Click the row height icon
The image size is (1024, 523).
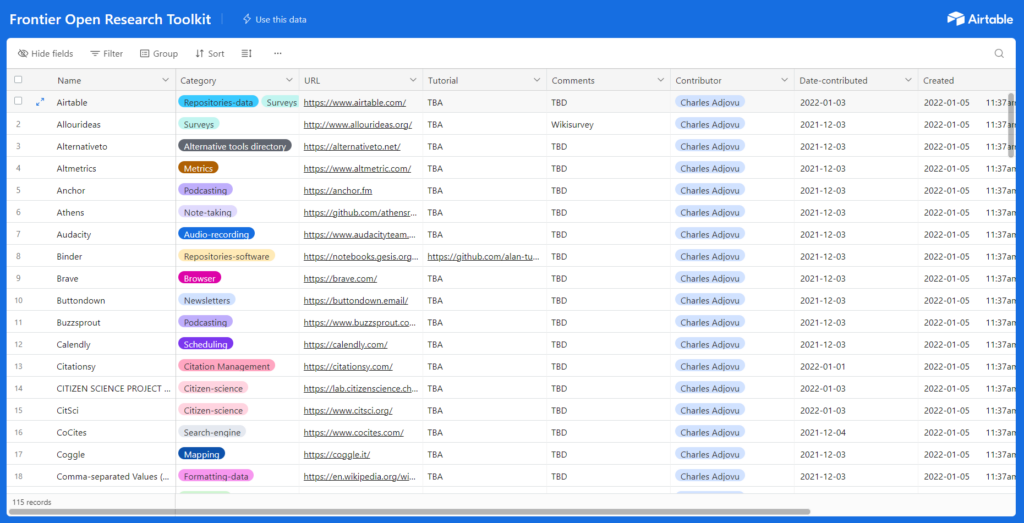(x=246, y=54)
